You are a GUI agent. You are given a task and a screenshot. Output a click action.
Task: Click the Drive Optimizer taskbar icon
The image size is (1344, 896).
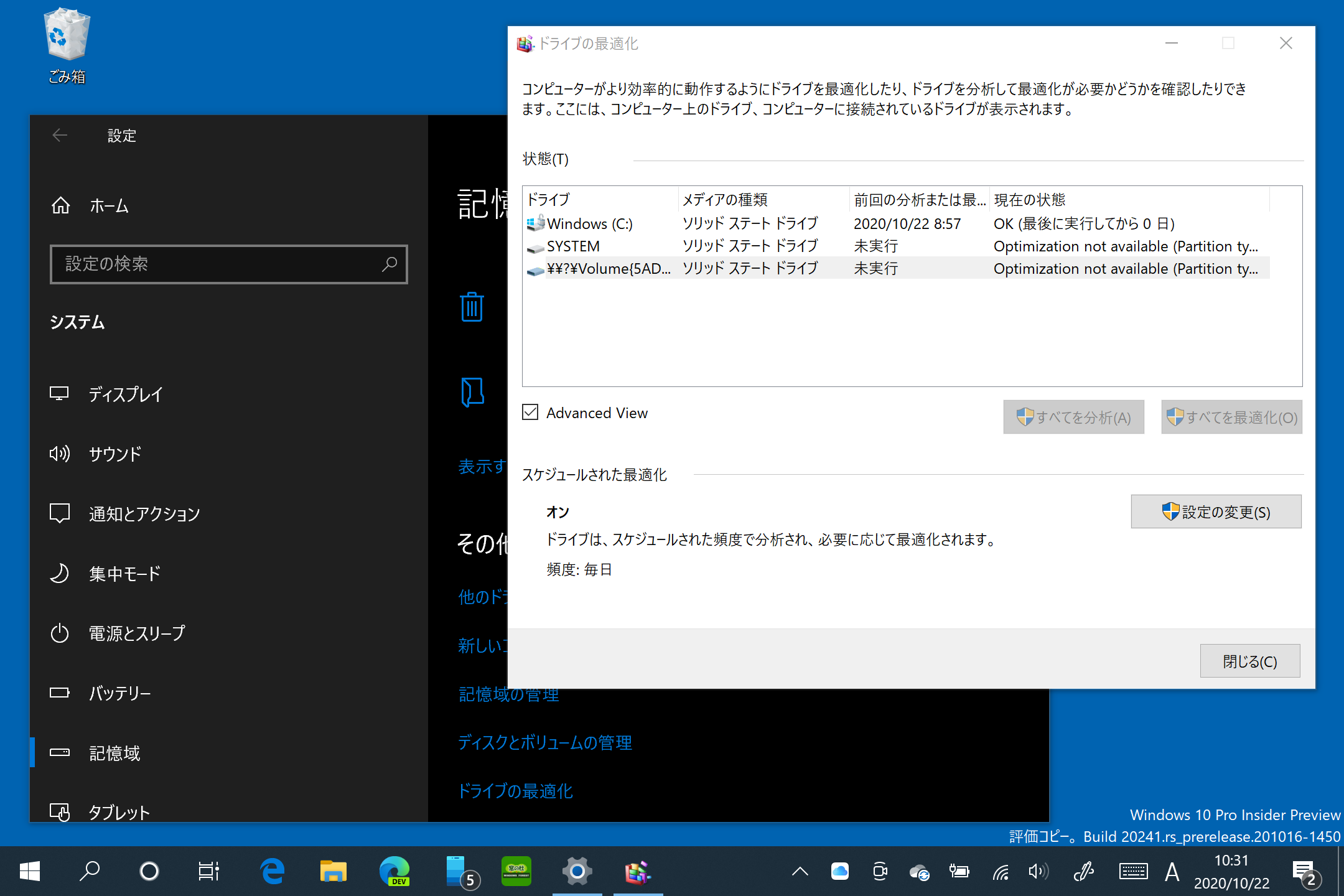click(x=638, y=871)
